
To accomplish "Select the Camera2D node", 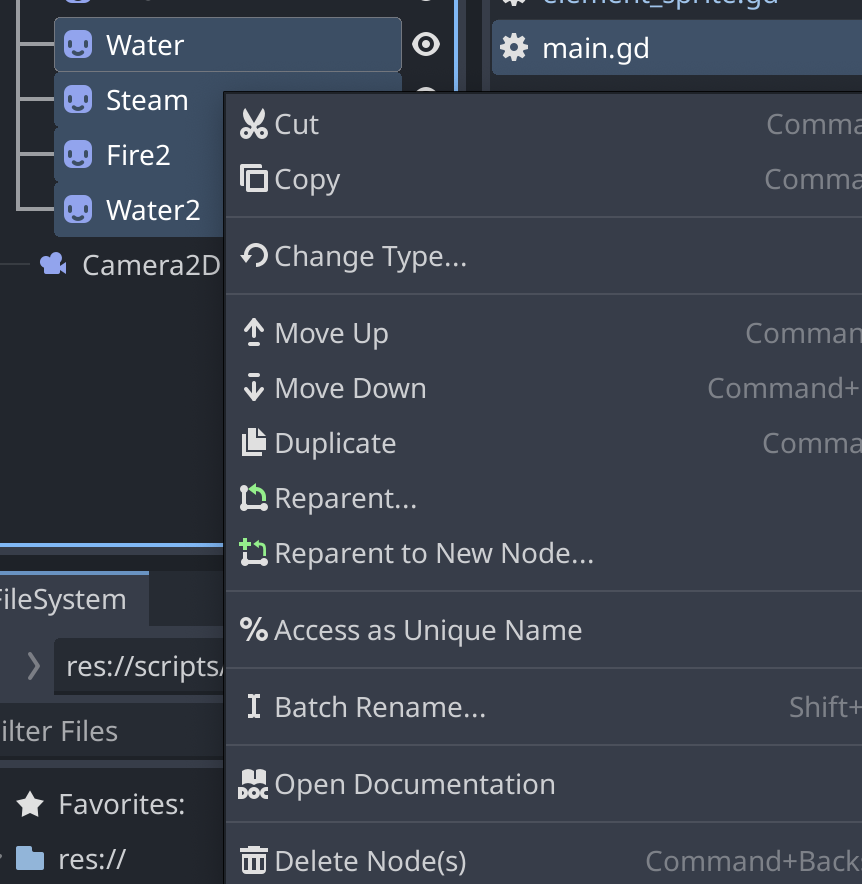I will [149, 265].
